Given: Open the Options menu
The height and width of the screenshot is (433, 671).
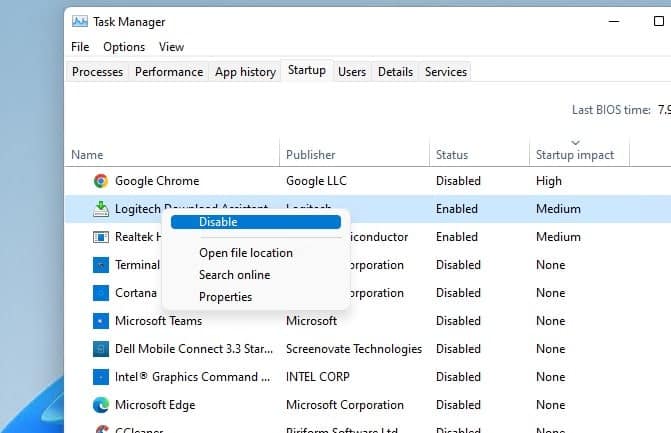Looking at the screenshot, I should [124, 47].
